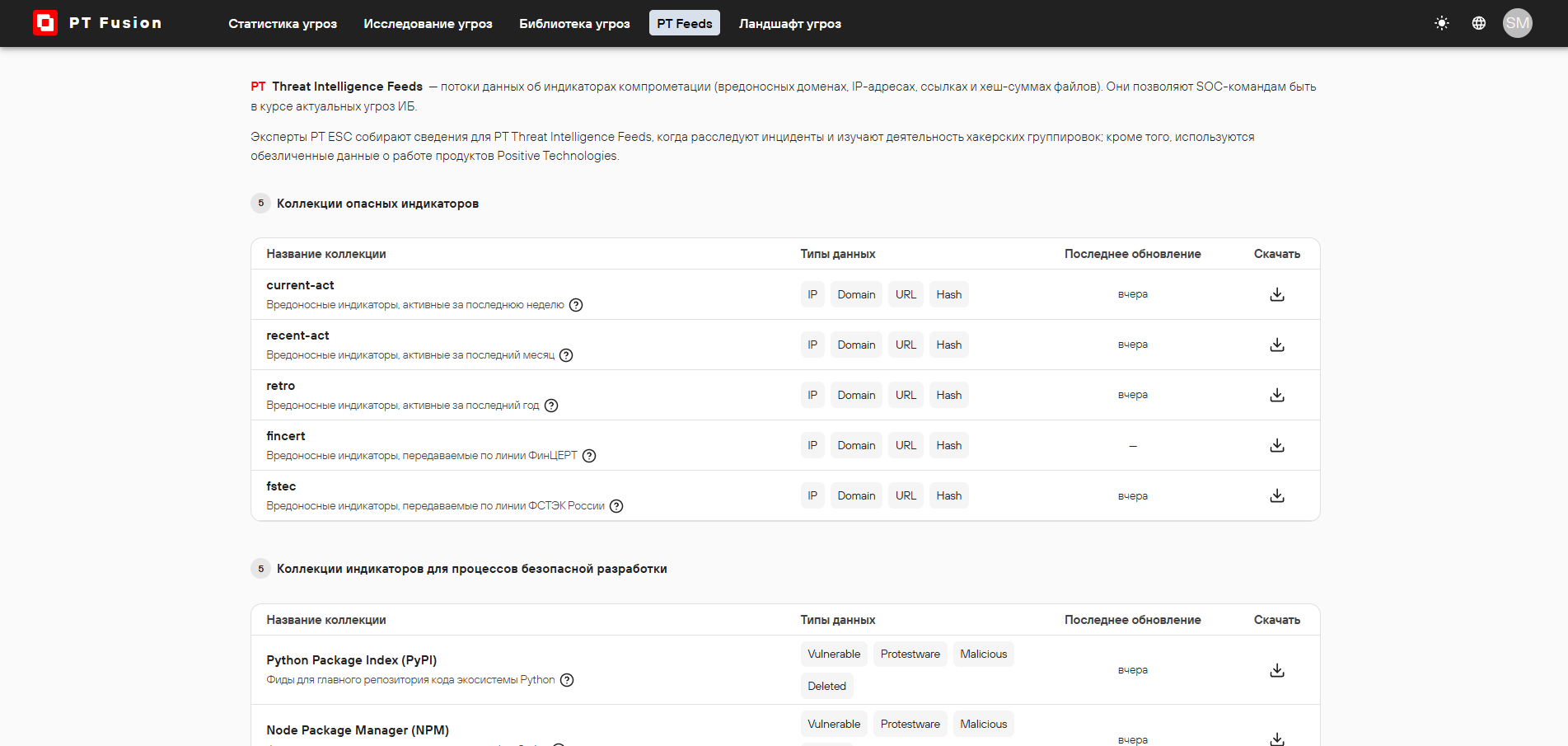Select Node Package Manager (NPM) name
Screen dimensions: 1568x746
(358, 730)
